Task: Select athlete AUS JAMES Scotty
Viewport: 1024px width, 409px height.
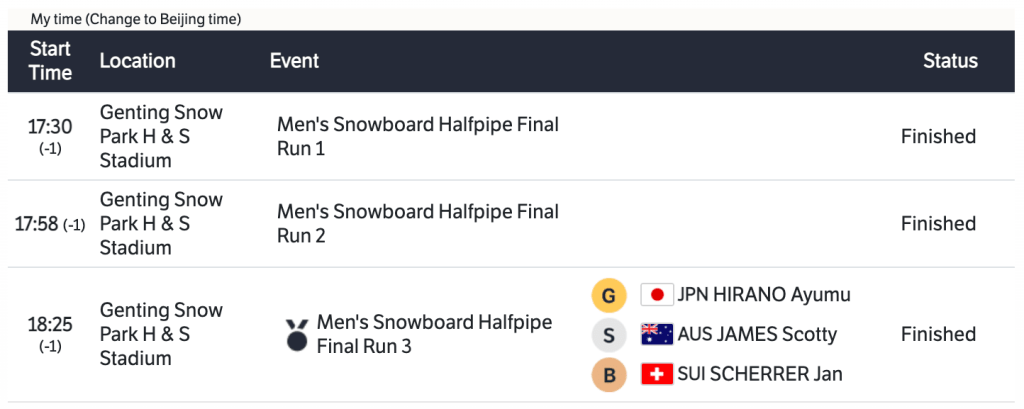Action: (x=757, y=334)
